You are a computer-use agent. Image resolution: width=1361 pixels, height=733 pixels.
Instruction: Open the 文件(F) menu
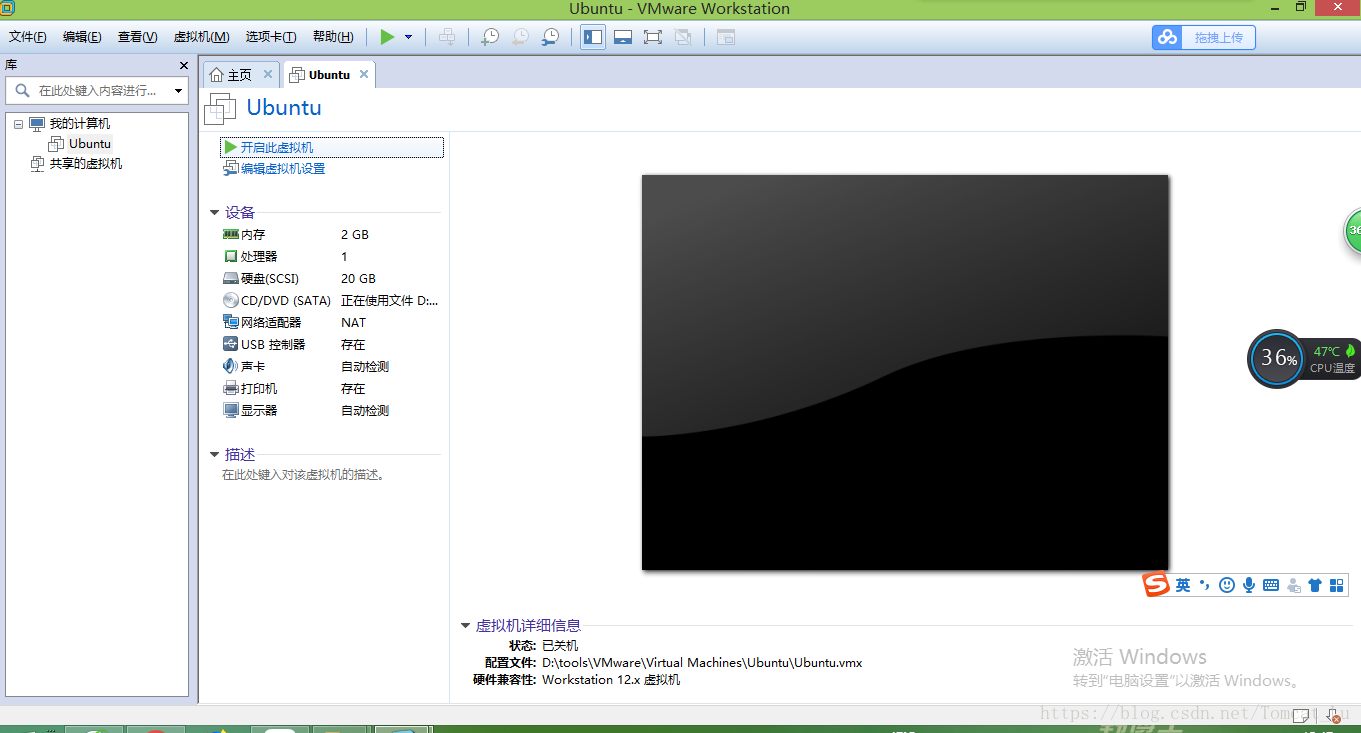(x=28, y=37)
